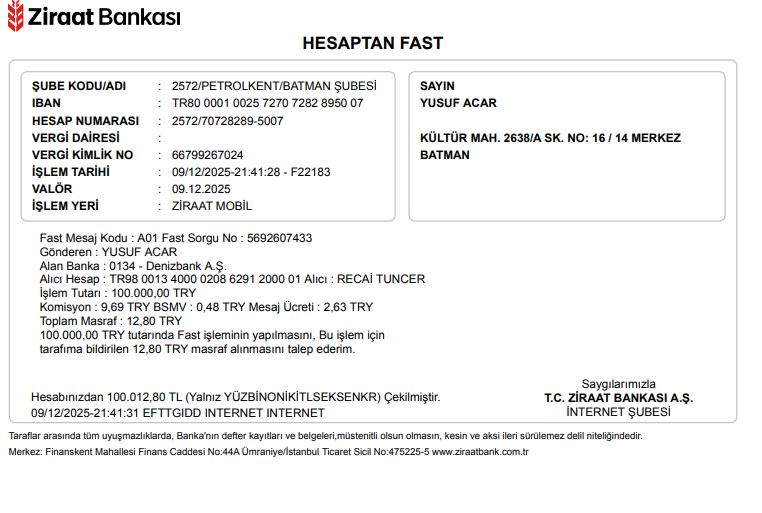This screenshot has height=513, width=762.
Task: Click the HESAP NUMARASI label
Action: point(86,121)
